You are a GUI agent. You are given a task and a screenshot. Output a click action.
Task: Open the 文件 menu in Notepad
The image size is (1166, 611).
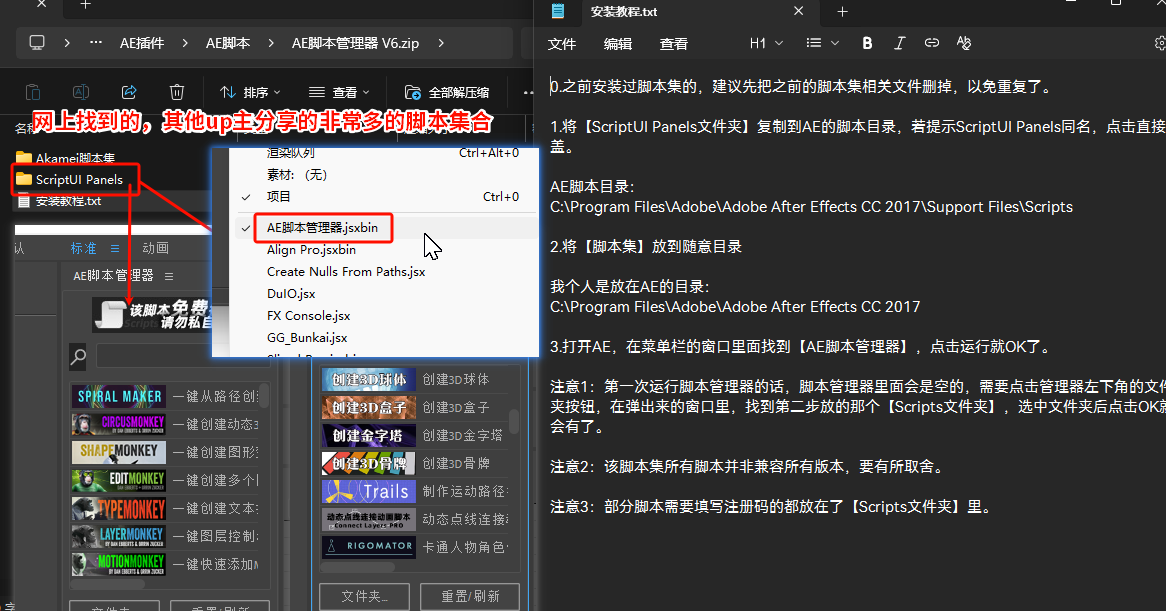(561, 44)
